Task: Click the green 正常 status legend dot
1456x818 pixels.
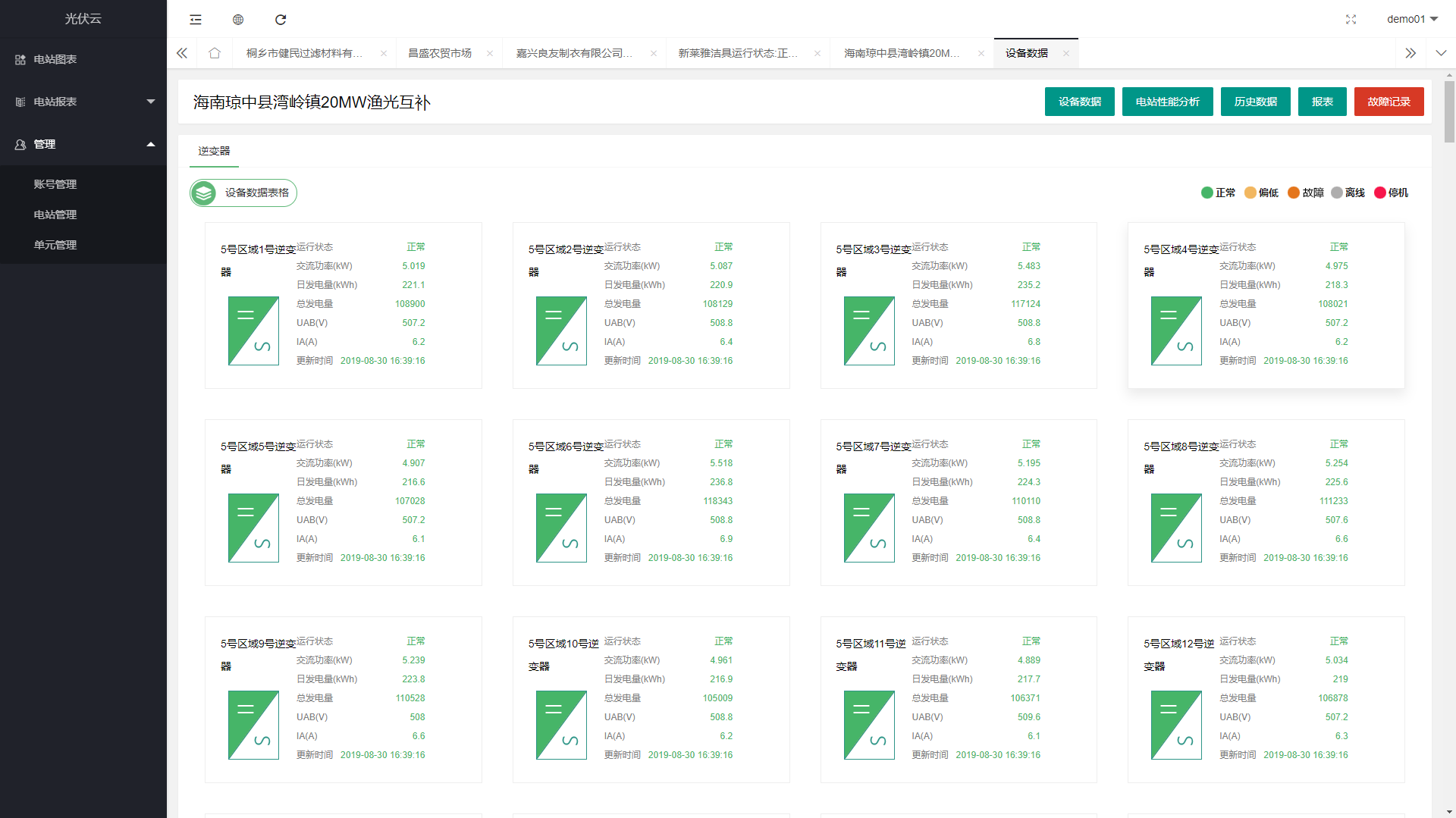Action: 1207,193
